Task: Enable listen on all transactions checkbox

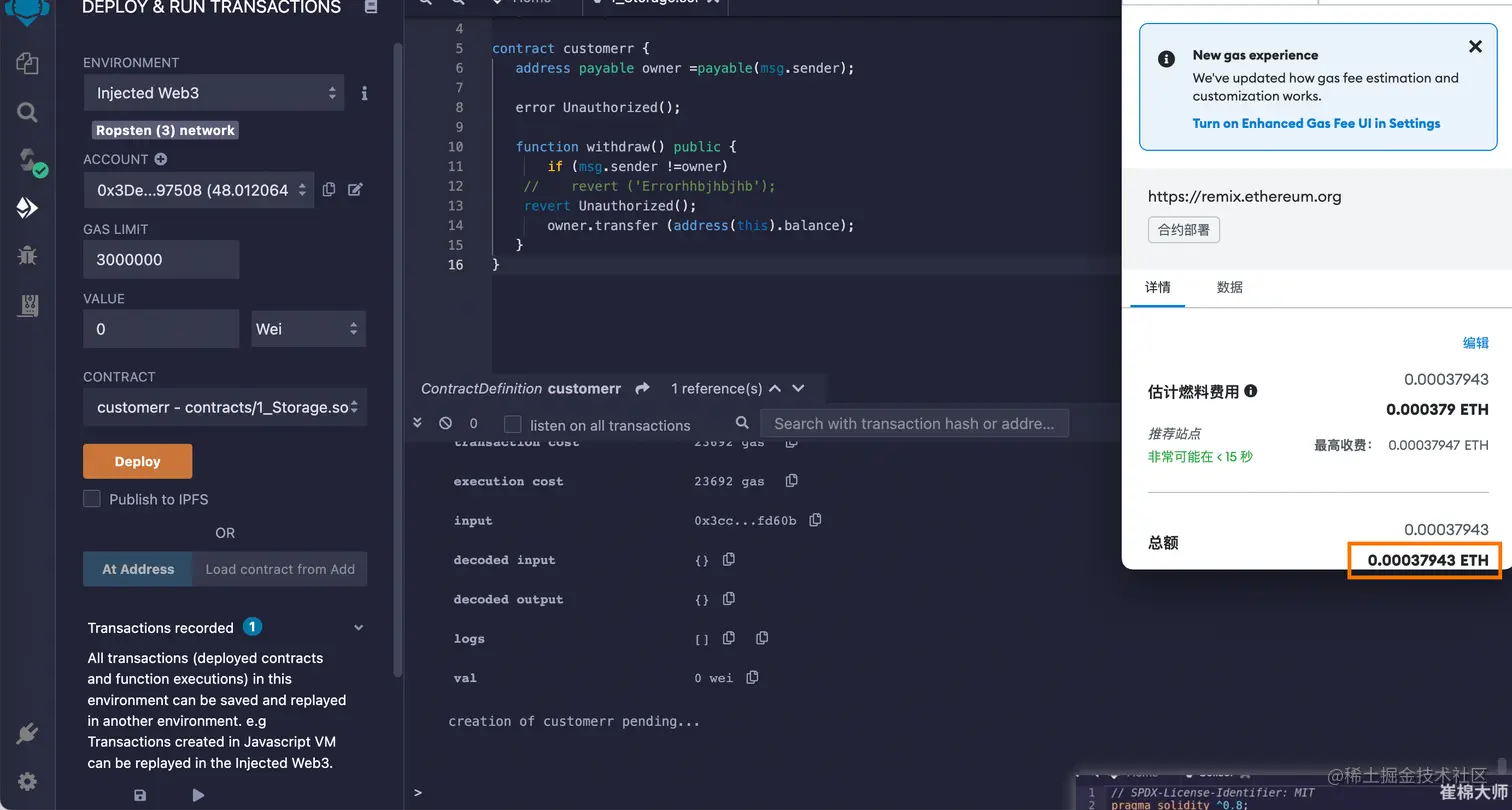Action: pos(512,424)
